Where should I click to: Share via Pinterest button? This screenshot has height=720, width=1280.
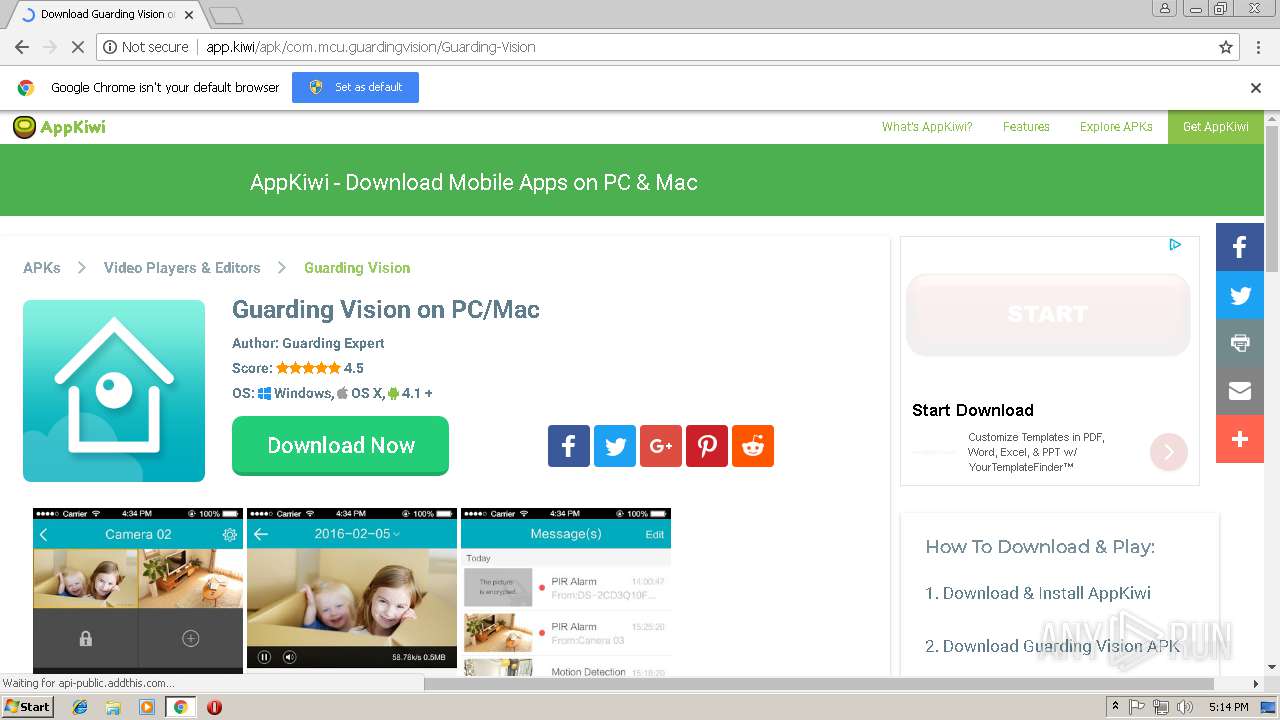click(707, 446)
